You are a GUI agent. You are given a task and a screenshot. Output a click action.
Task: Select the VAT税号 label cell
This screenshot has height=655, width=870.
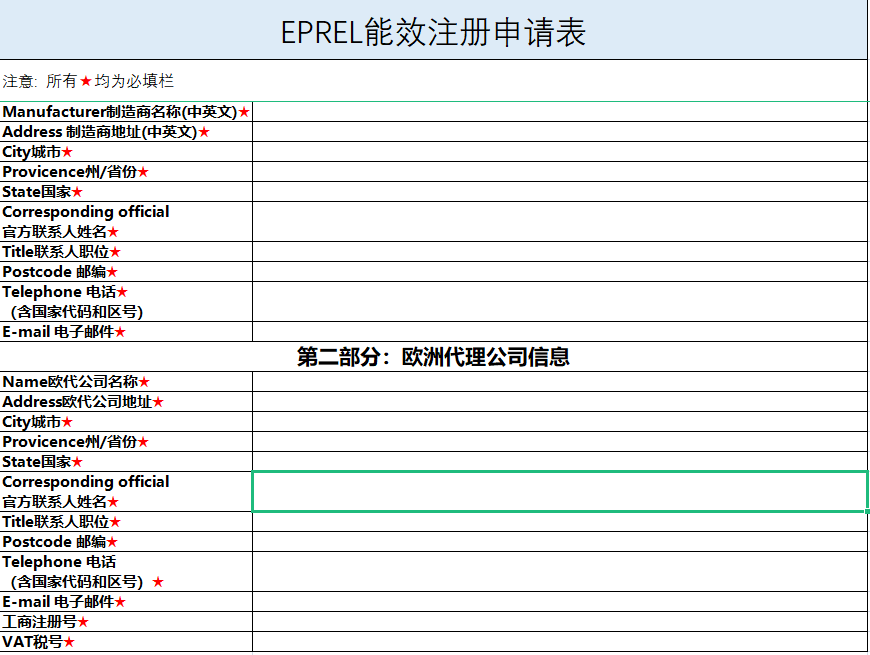point(126,641)
